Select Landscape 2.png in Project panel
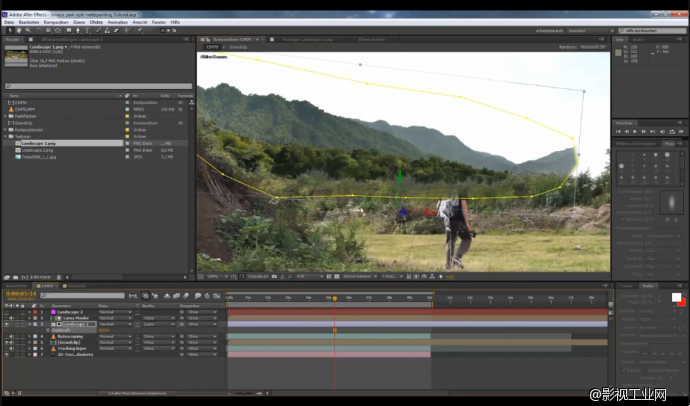Viewport: 690px width, 406px height. (37, 150)
